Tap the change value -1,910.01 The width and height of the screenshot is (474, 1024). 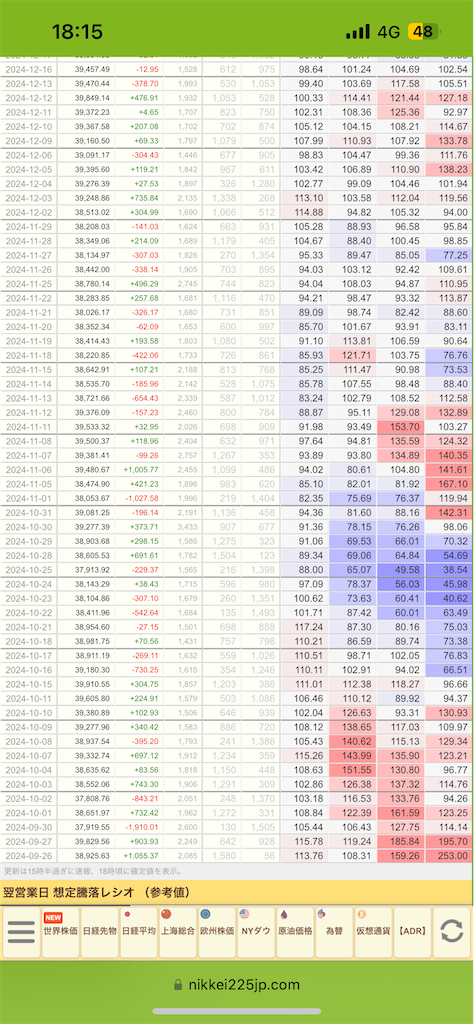point(142,827)
